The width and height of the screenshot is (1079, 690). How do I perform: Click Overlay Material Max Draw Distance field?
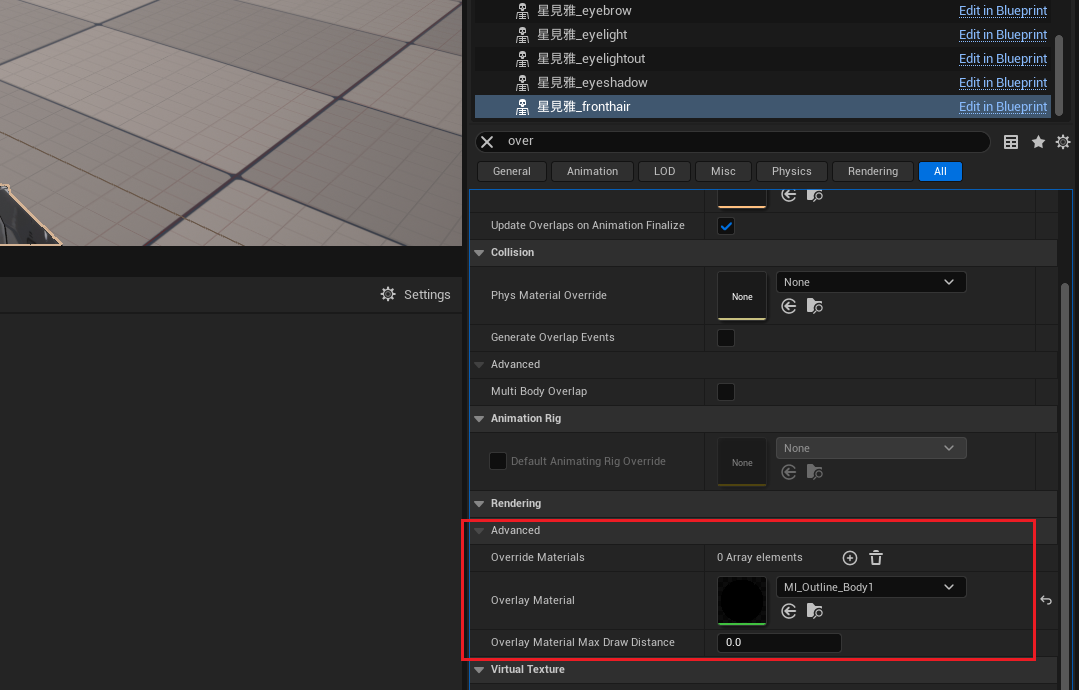tap(779, 642)
